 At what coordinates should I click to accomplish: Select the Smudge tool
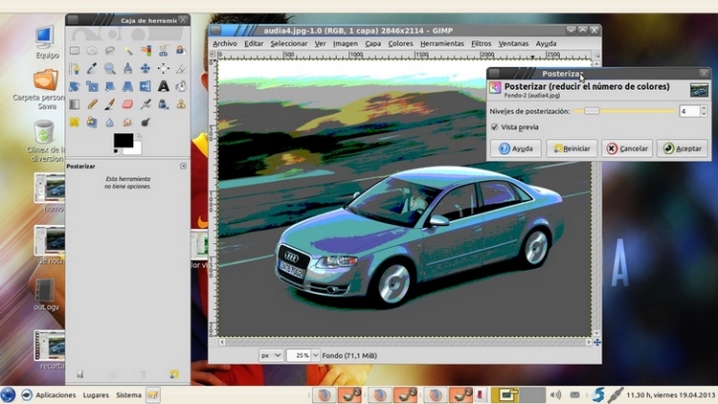pyautogui.click(x=128, y=122)
